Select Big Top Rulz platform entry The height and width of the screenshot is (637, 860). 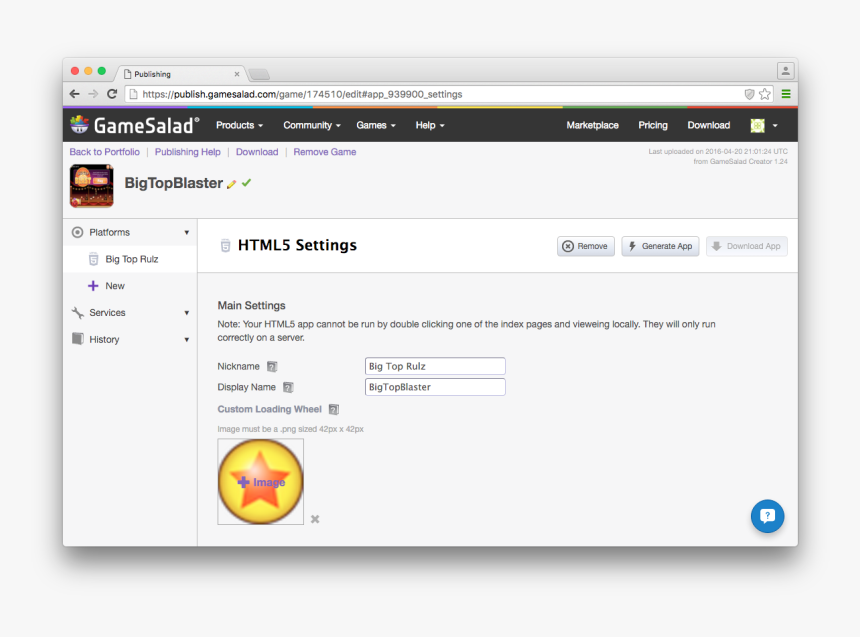(130, 259)
